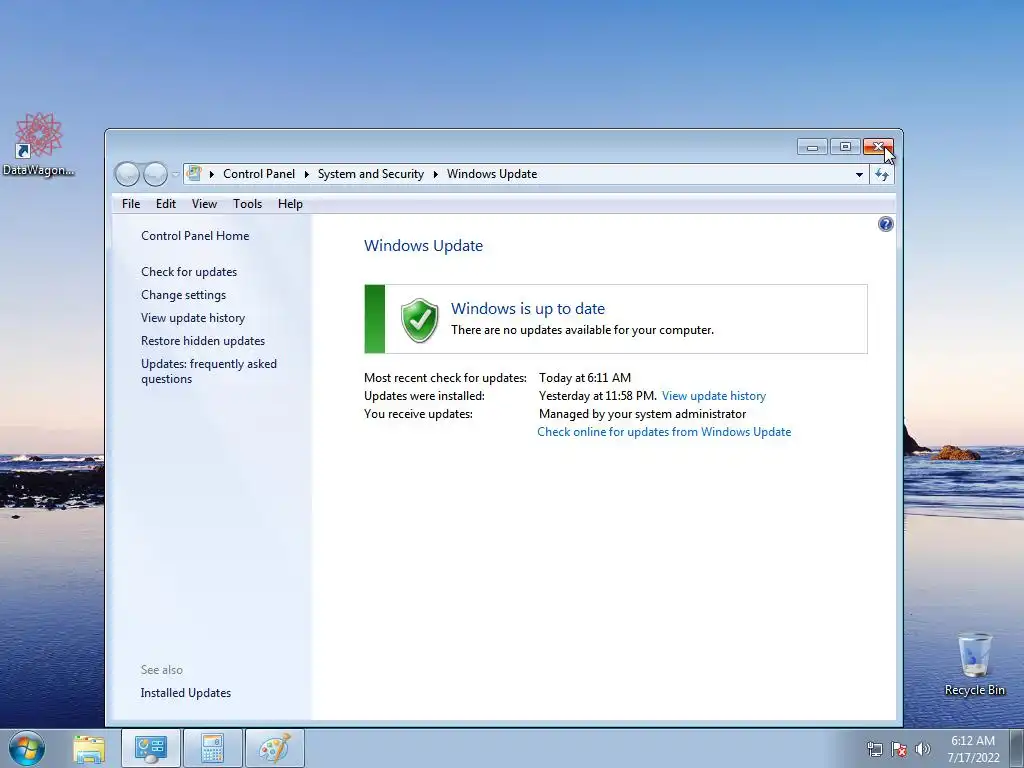1024x768 pixels.
Task: Select the DataWagon desktop shortcut icon
Action: 39,144
